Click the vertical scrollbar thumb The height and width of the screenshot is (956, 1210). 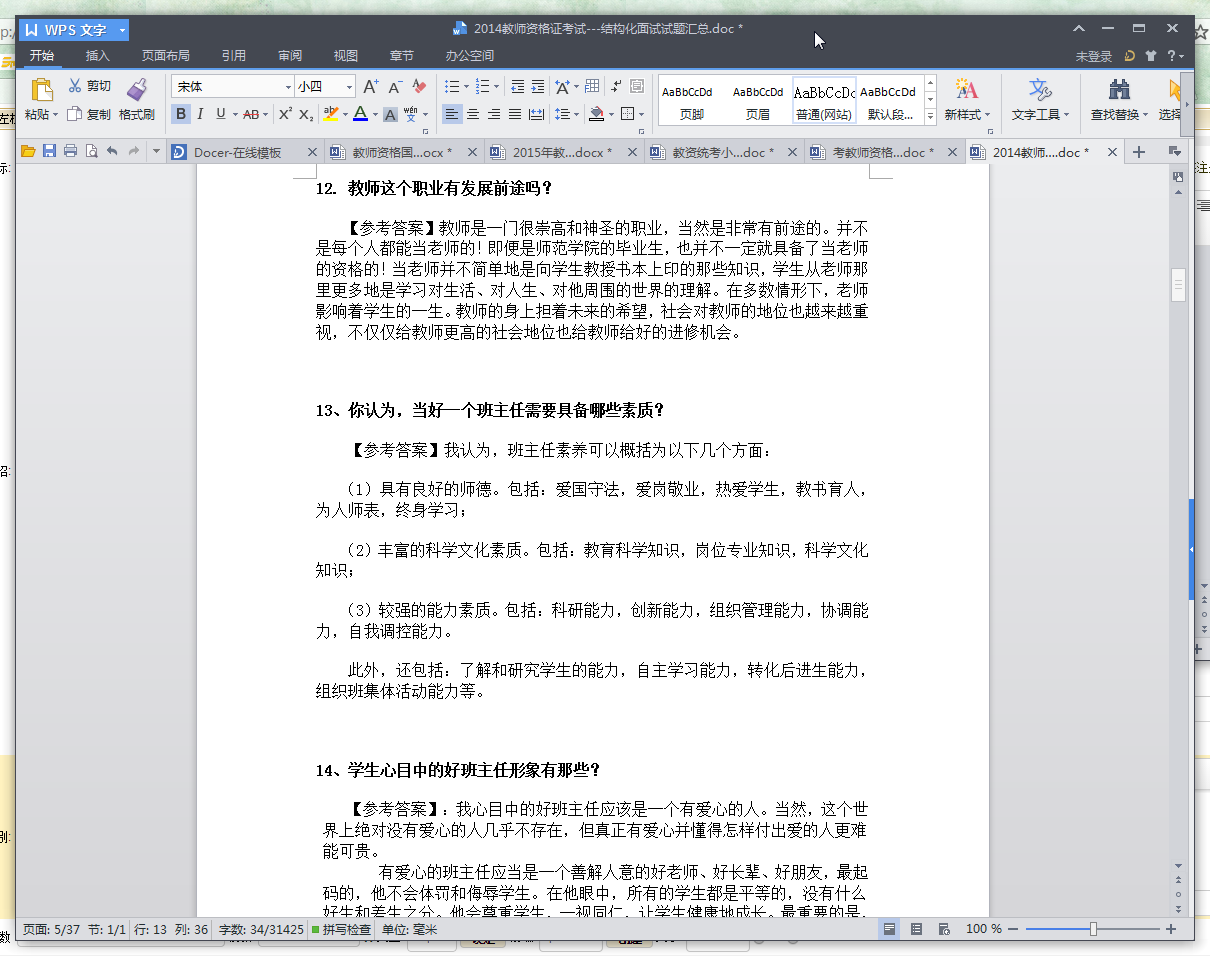point(1178,285)
